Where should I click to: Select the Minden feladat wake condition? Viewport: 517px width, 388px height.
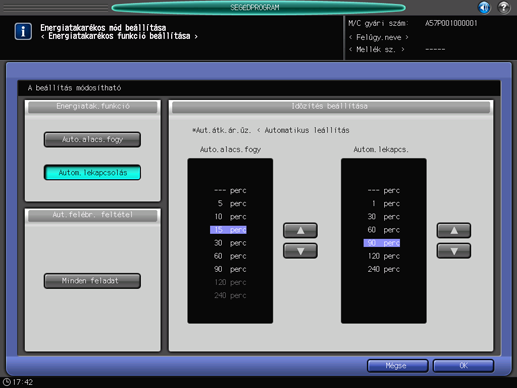pyautogui.click(x=92, y=281)
